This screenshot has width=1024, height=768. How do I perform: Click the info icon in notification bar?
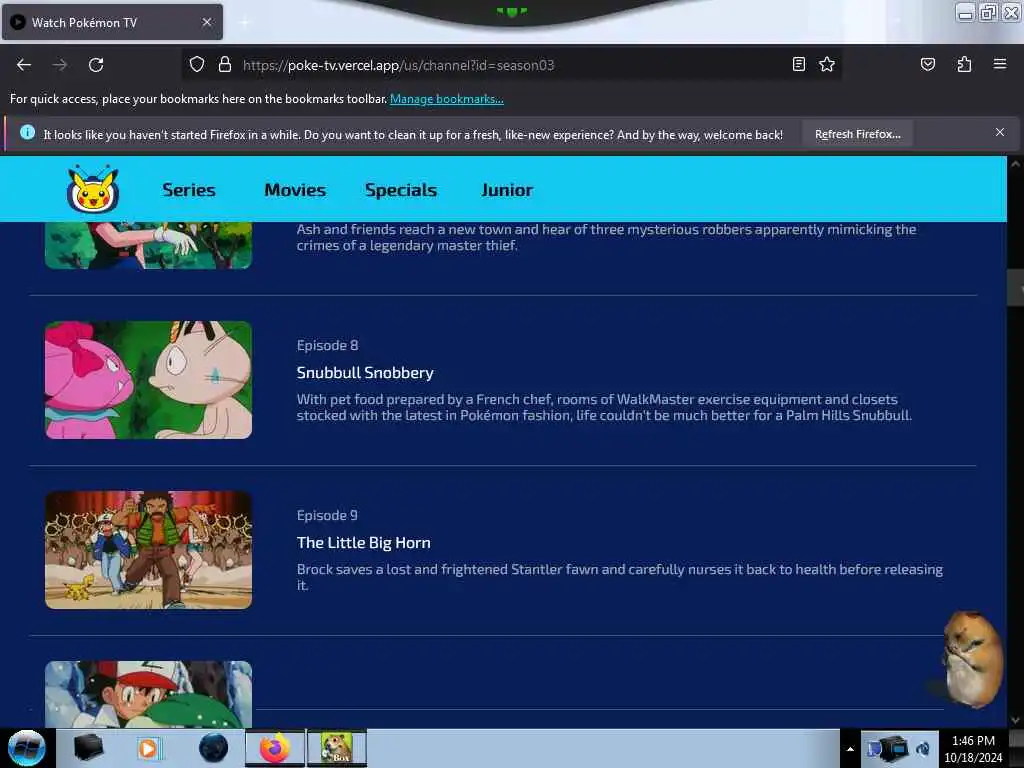27,133
